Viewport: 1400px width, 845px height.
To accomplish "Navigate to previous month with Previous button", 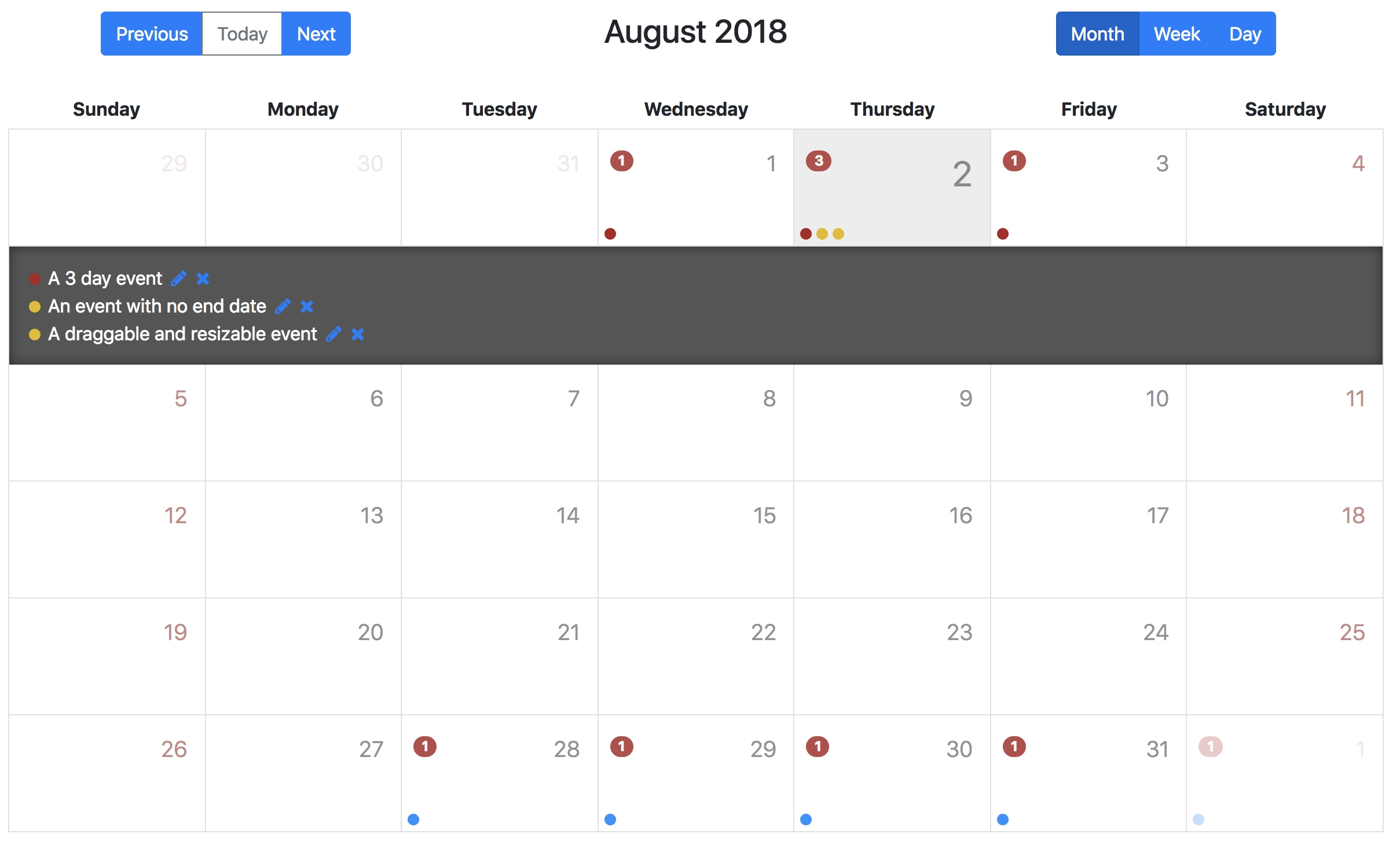I will pyautogui.click(x=152, y=33).
